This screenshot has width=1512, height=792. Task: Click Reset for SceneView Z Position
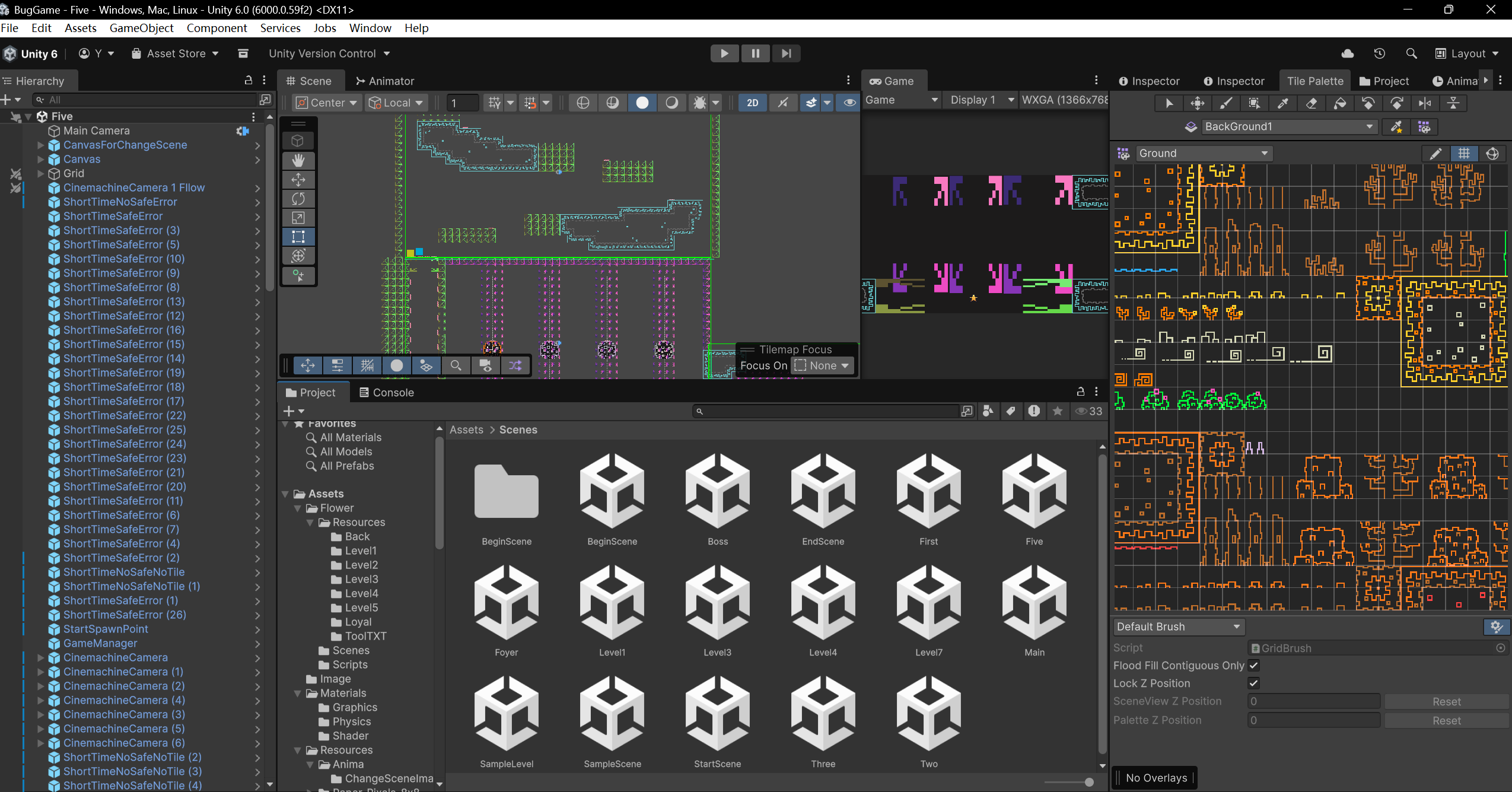tap(1446, 701)
